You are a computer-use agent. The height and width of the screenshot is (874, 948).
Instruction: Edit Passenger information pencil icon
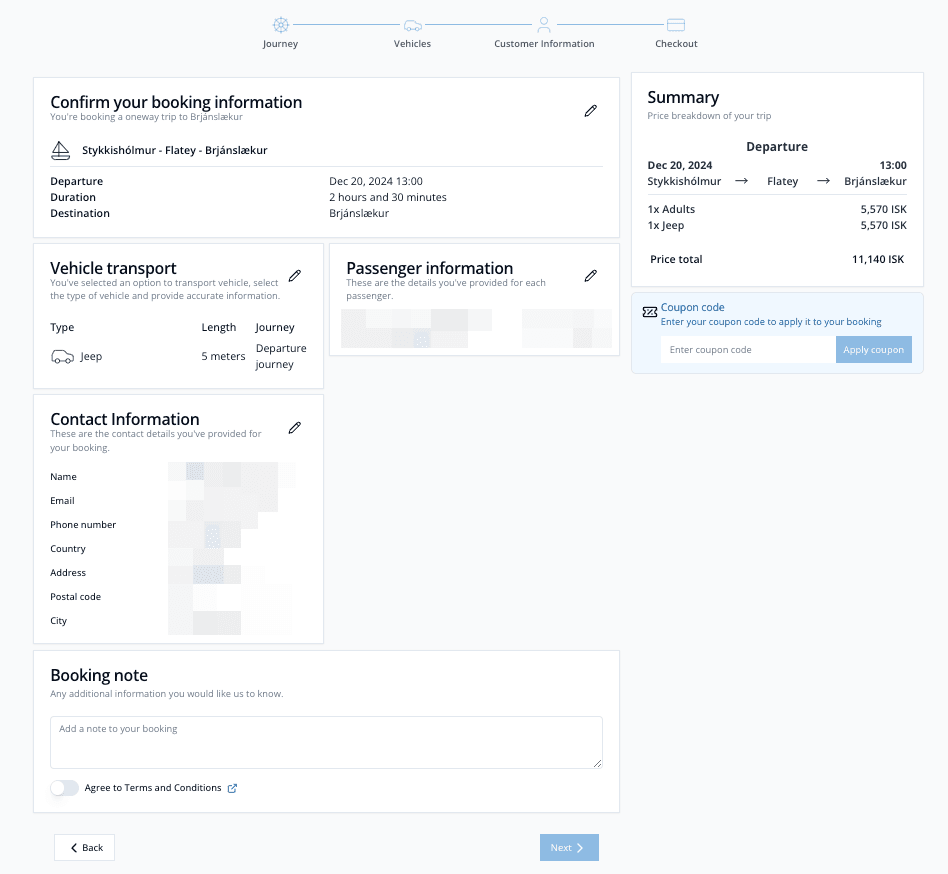click(x=591, y=276)
